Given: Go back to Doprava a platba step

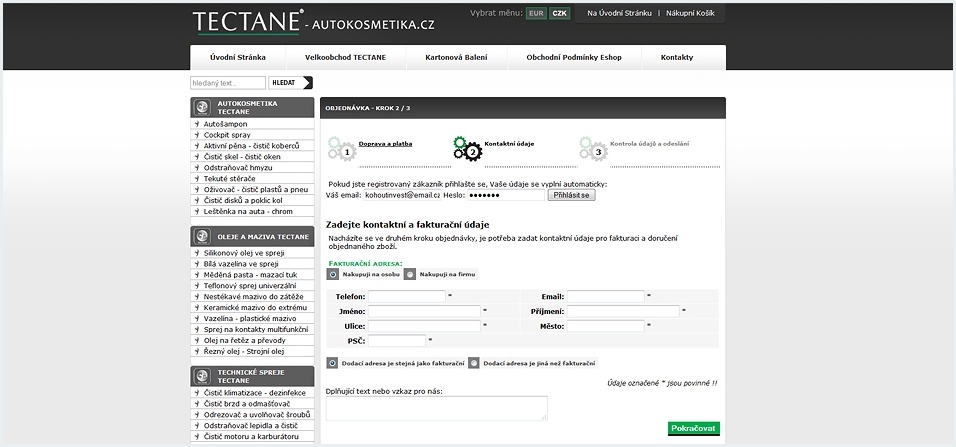Looking at the screenshot, I should coord(385,144).
